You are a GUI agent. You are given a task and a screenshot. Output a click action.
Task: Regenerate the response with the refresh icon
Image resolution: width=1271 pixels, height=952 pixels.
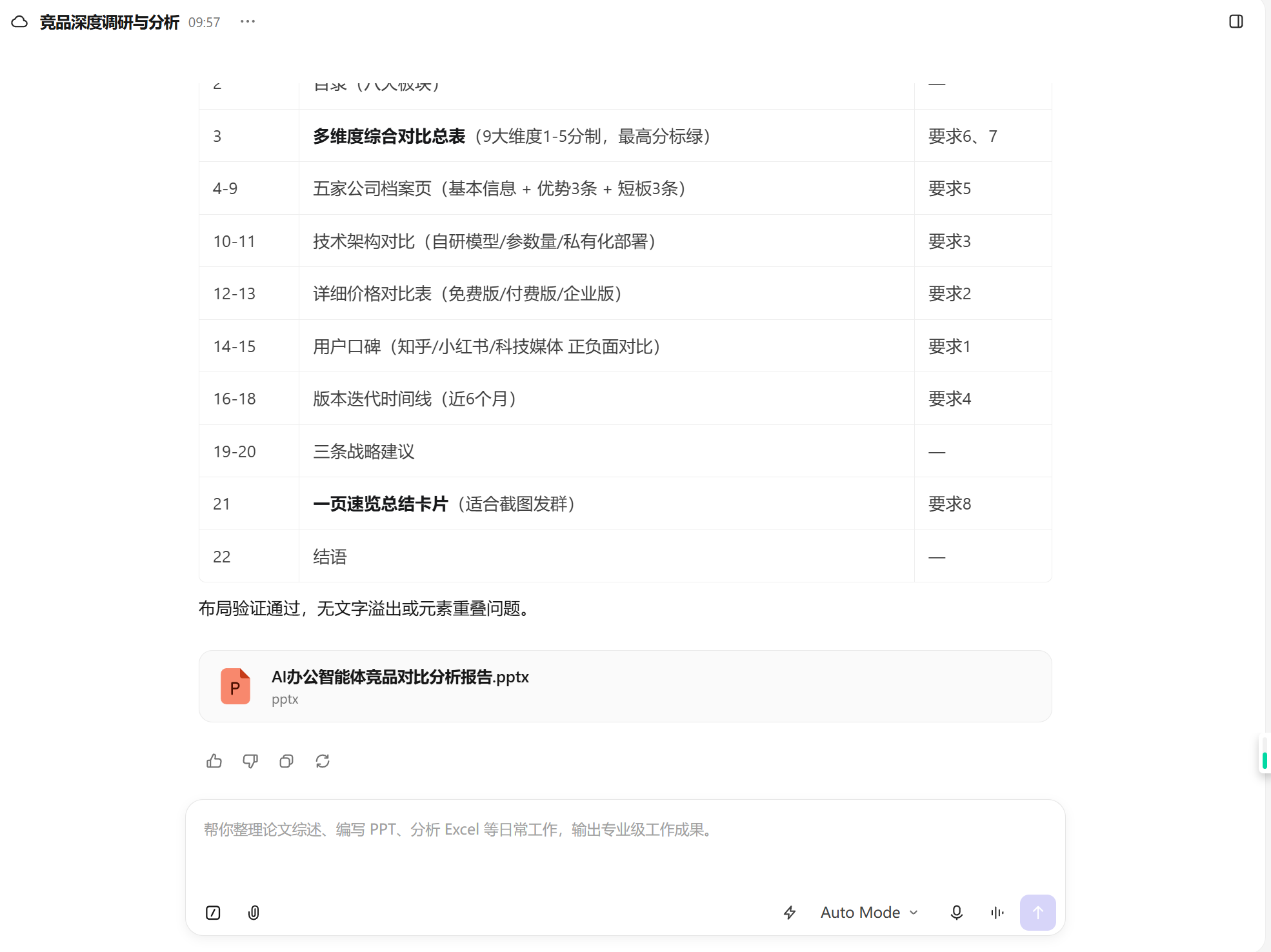tap(323, 761)
